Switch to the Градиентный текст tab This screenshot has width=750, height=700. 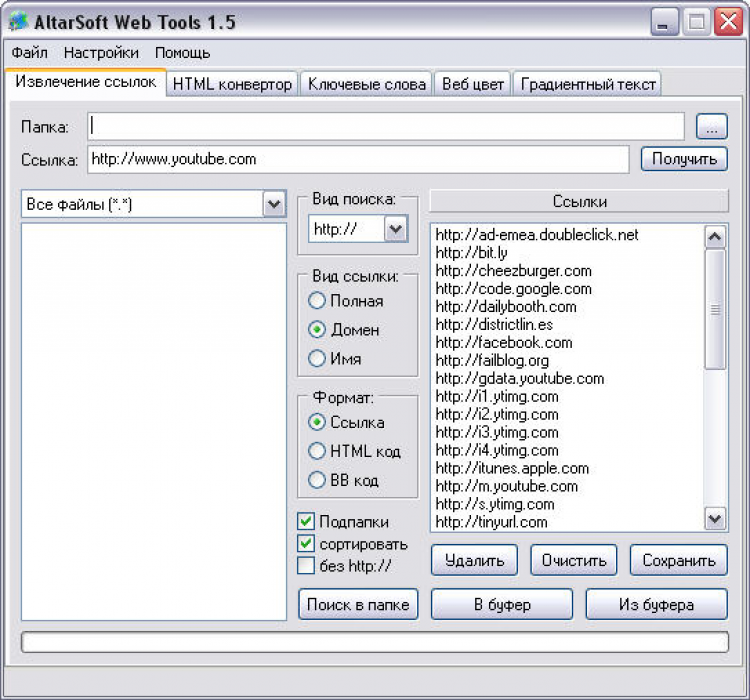pyautogui.click(x=587, y=84)
